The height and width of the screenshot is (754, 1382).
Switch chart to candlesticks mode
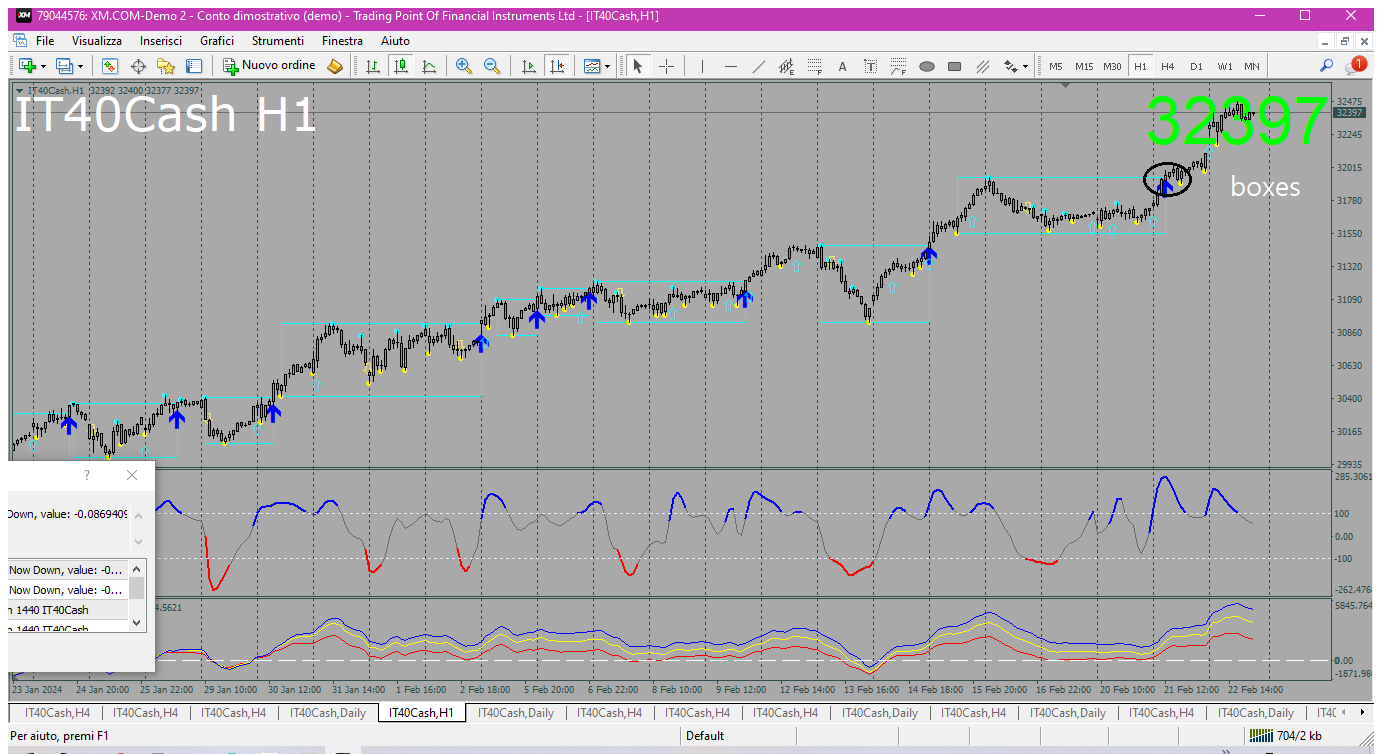pos(400,66)
